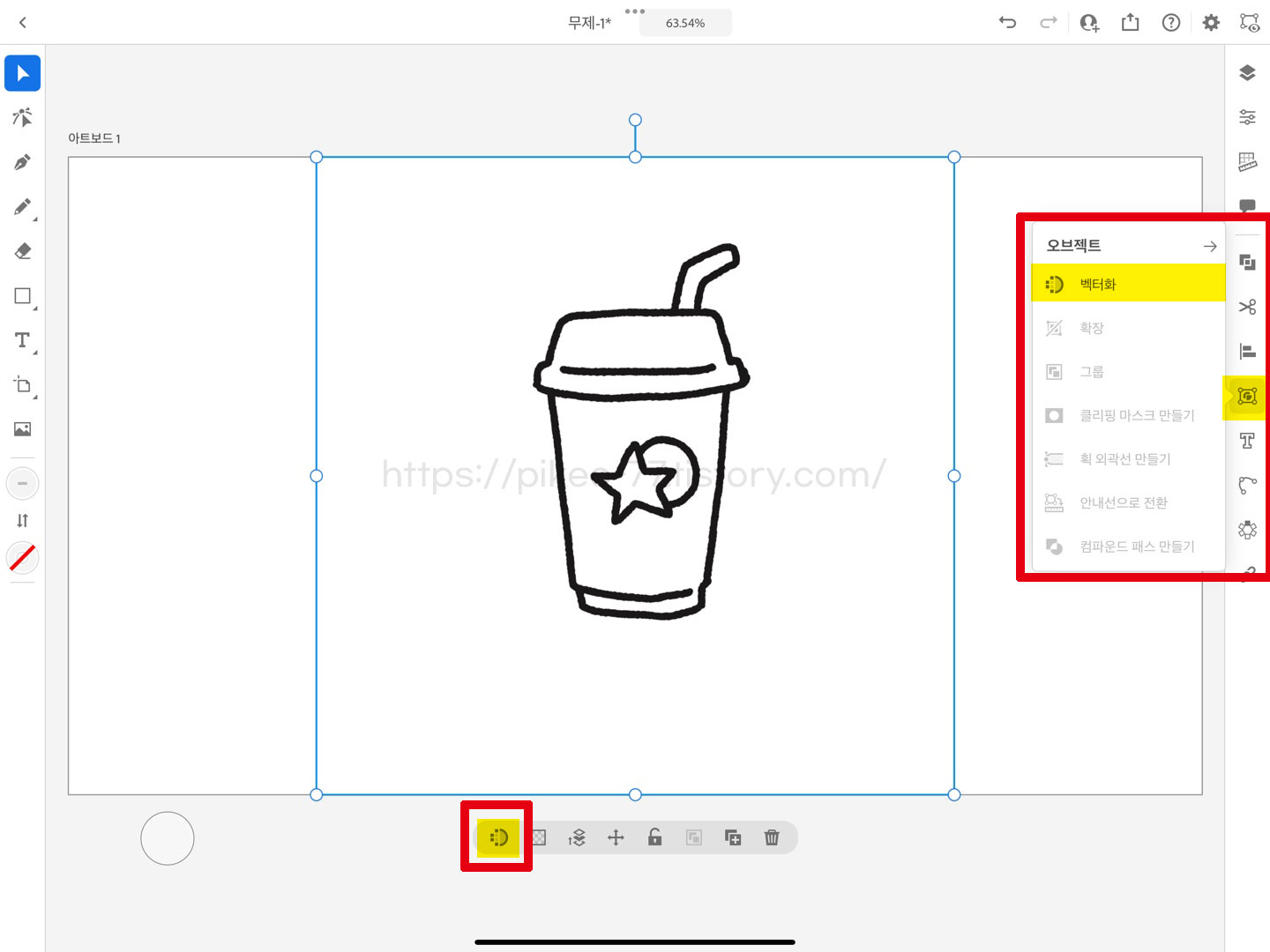Screen dimensions: 1270x952
Task: Choose 그룹 in the Object panel
Action: (1129, 372)
